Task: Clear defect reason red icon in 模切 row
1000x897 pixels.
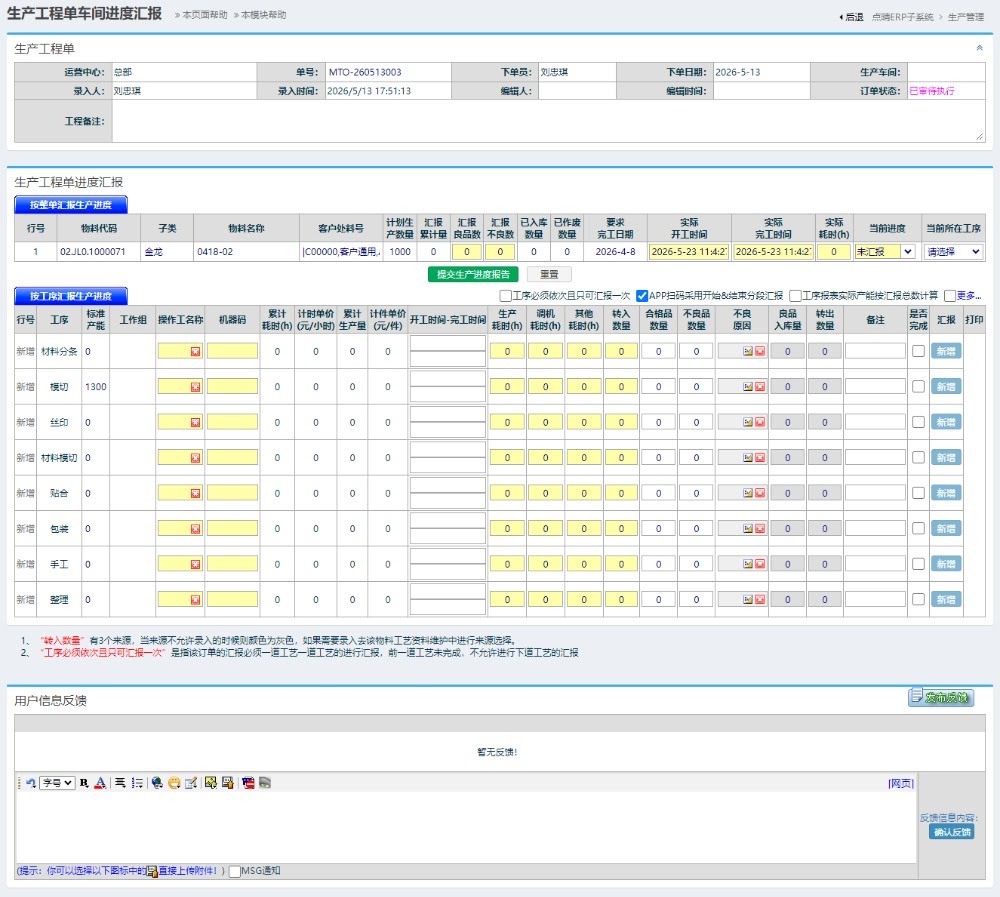Action: 760,387
